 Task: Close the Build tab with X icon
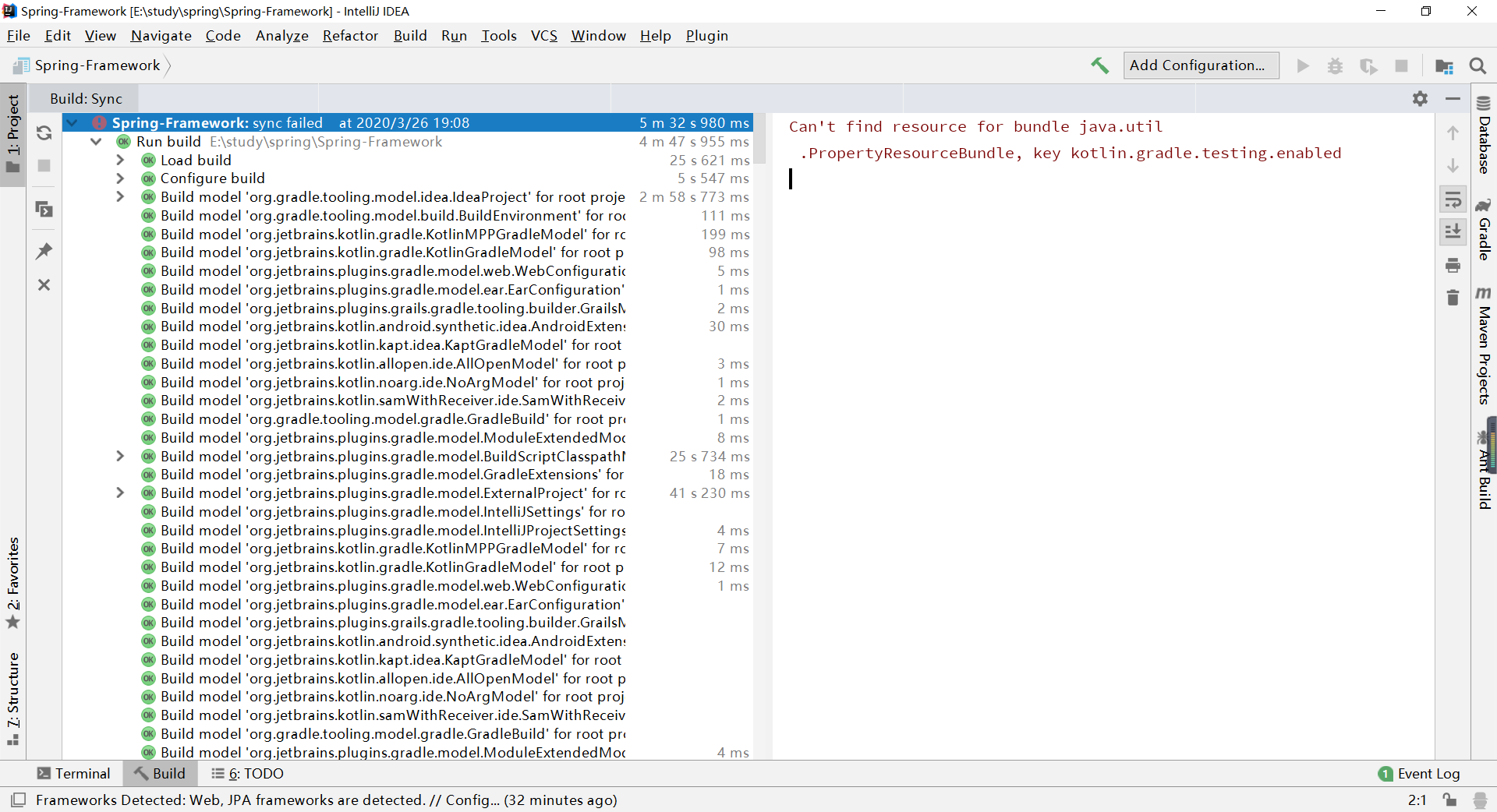click(x=44, y=285)
